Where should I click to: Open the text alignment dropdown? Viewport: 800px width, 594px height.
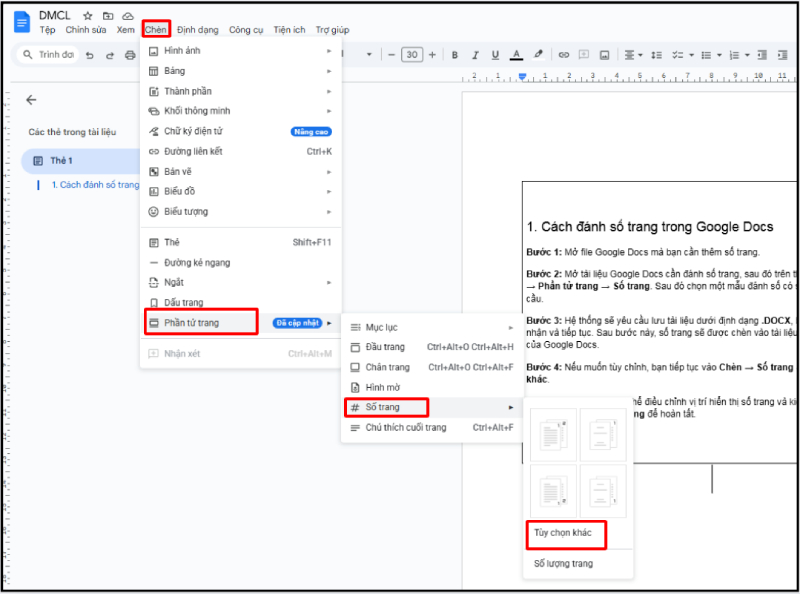pos(636,55)
